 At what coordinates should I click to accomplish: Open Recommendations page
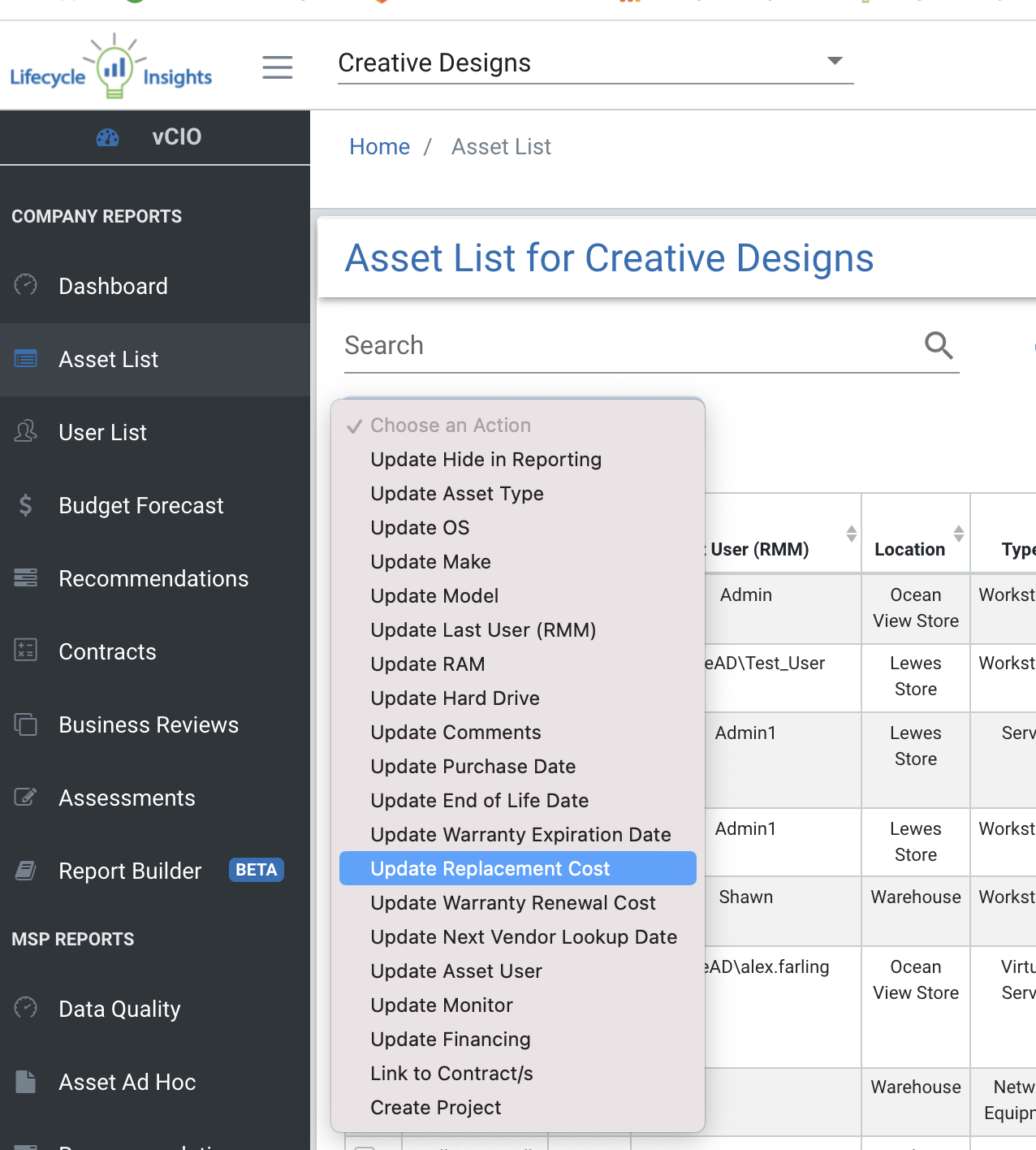click(155, 578)
